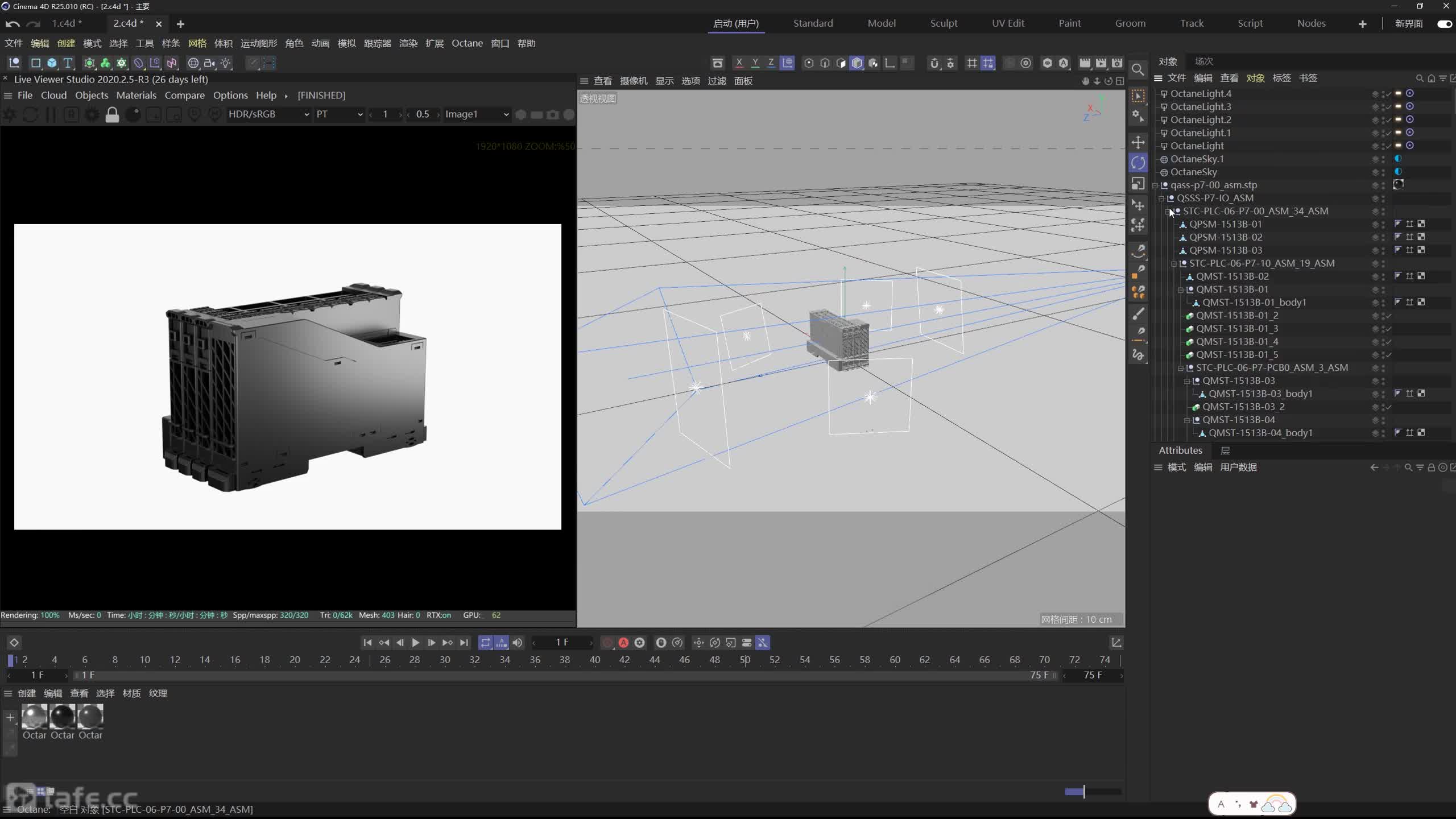The width and height of the screenshot is (1456, 819).
Task: Play the timeline forward
Action: [x=416, y=643]
